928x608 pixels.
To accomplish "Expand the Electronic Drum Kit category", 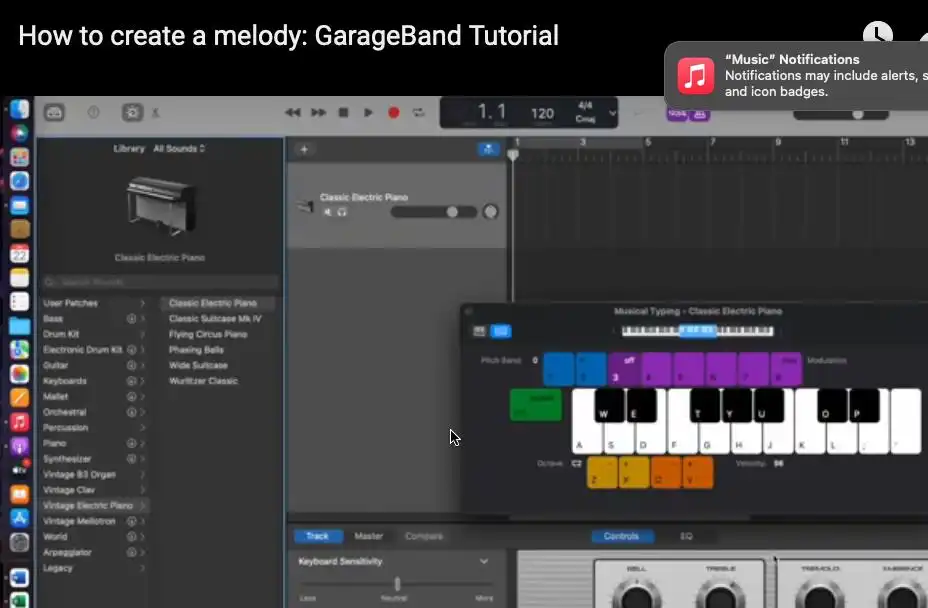I will (x=94, y=350).
